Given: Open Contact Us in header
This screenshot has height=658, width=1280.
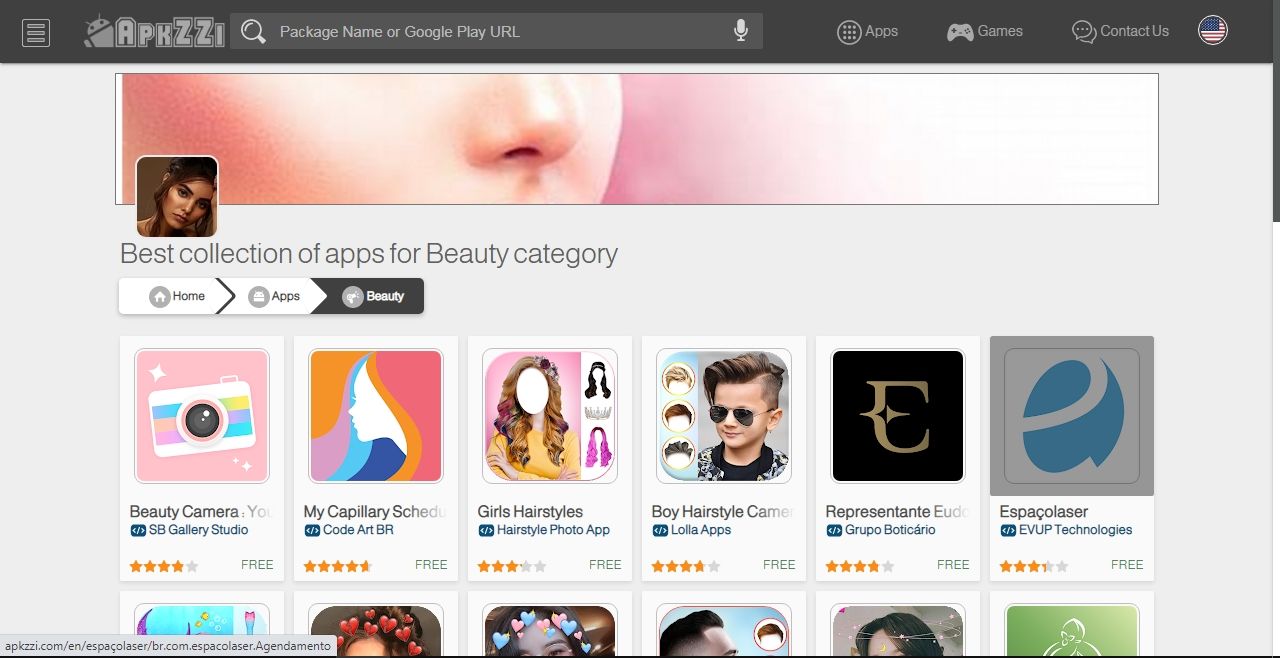Looking at the screenshot, I should [x=1120, y=32].
